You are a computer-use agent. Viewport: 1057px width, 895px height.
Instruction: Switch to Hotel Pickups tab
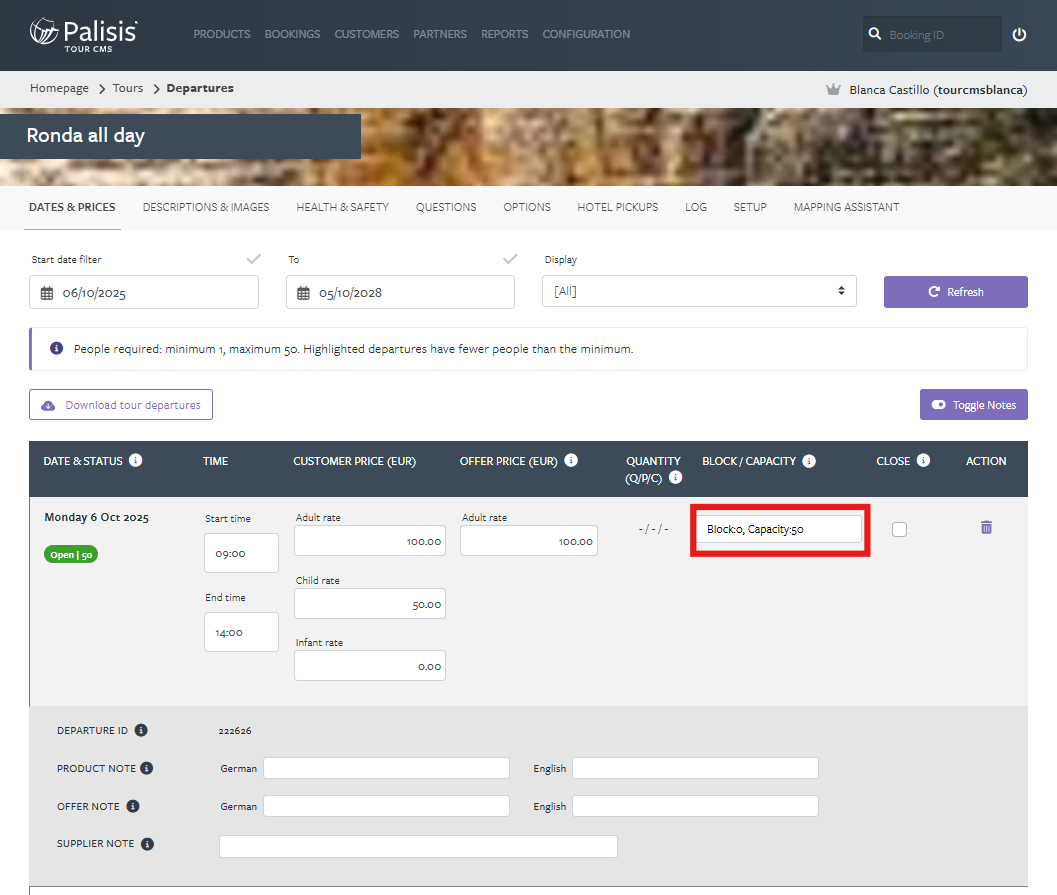click(617, 208)
